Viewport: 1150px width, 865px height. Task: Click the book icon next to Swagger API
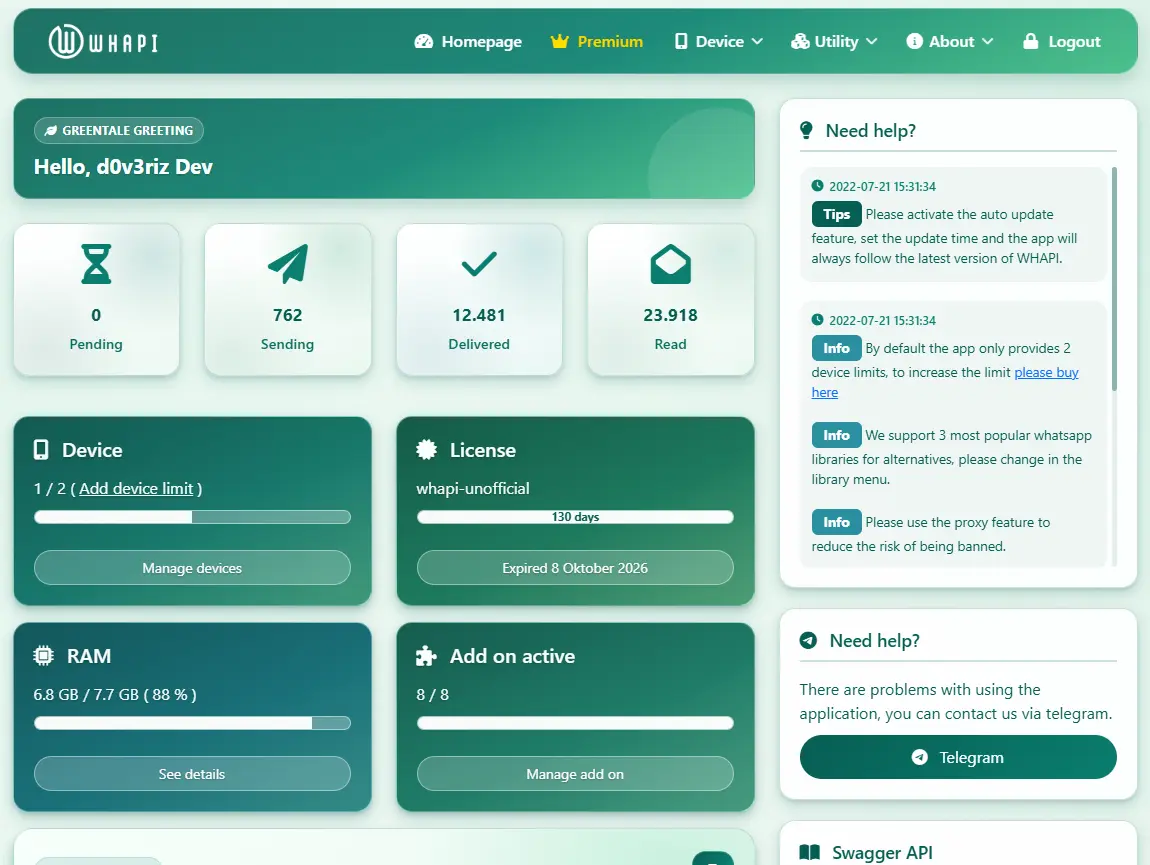809,853
